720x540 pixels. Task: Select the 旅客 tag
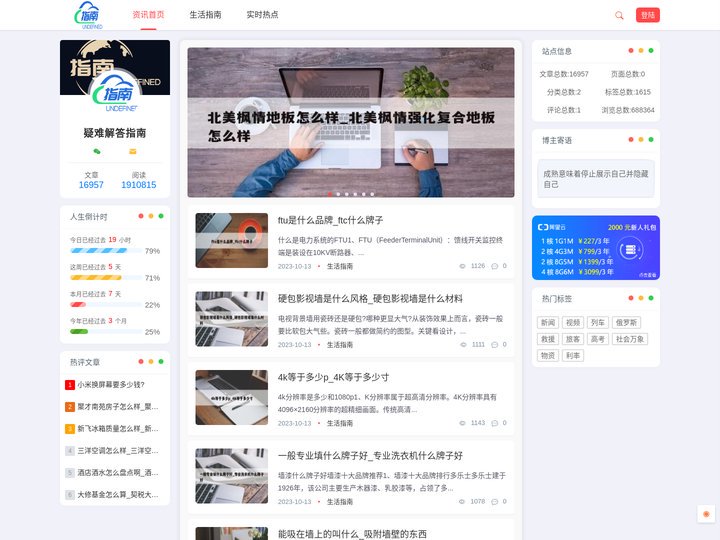coord(573,339)
